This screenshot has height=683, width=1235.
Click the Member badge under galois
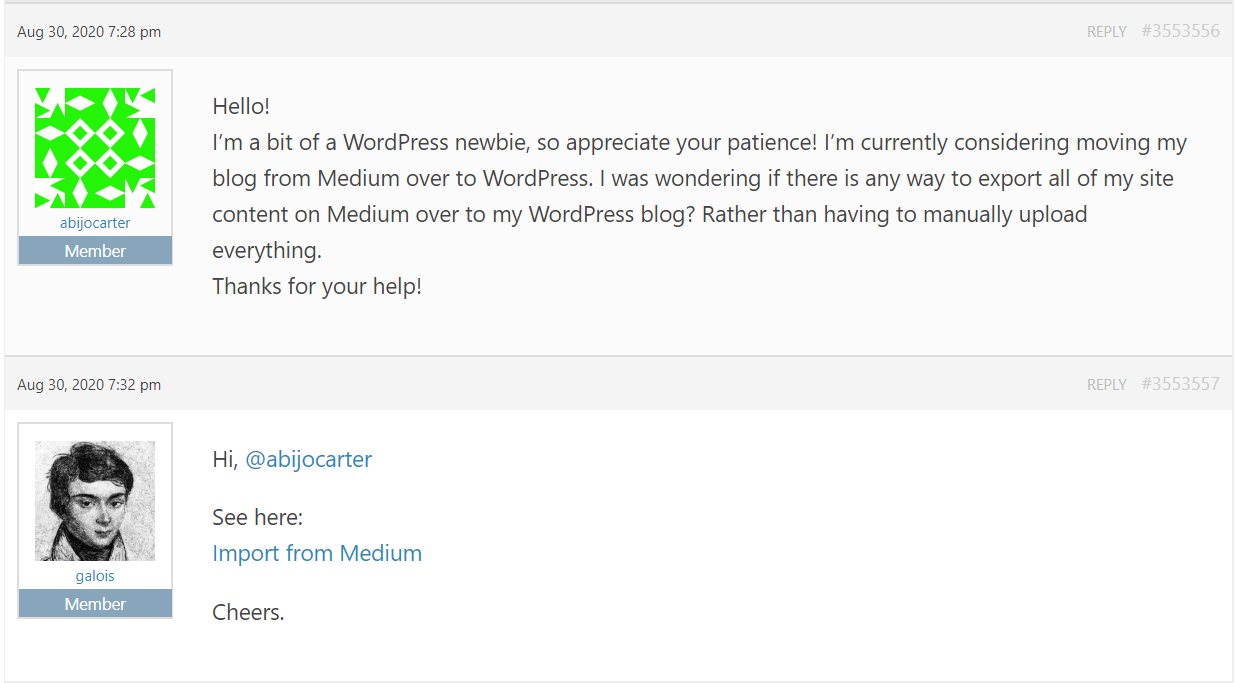tap(95, 604)
